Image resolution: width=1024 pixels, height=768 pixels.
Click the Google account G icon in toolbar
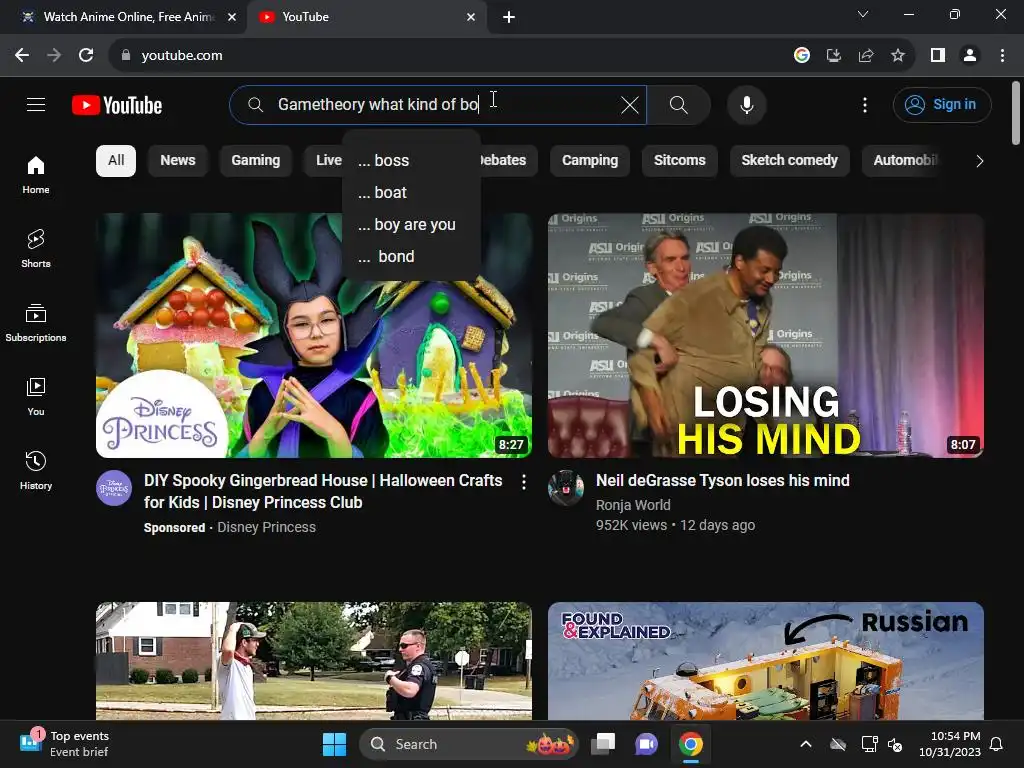tap(802, 56)
